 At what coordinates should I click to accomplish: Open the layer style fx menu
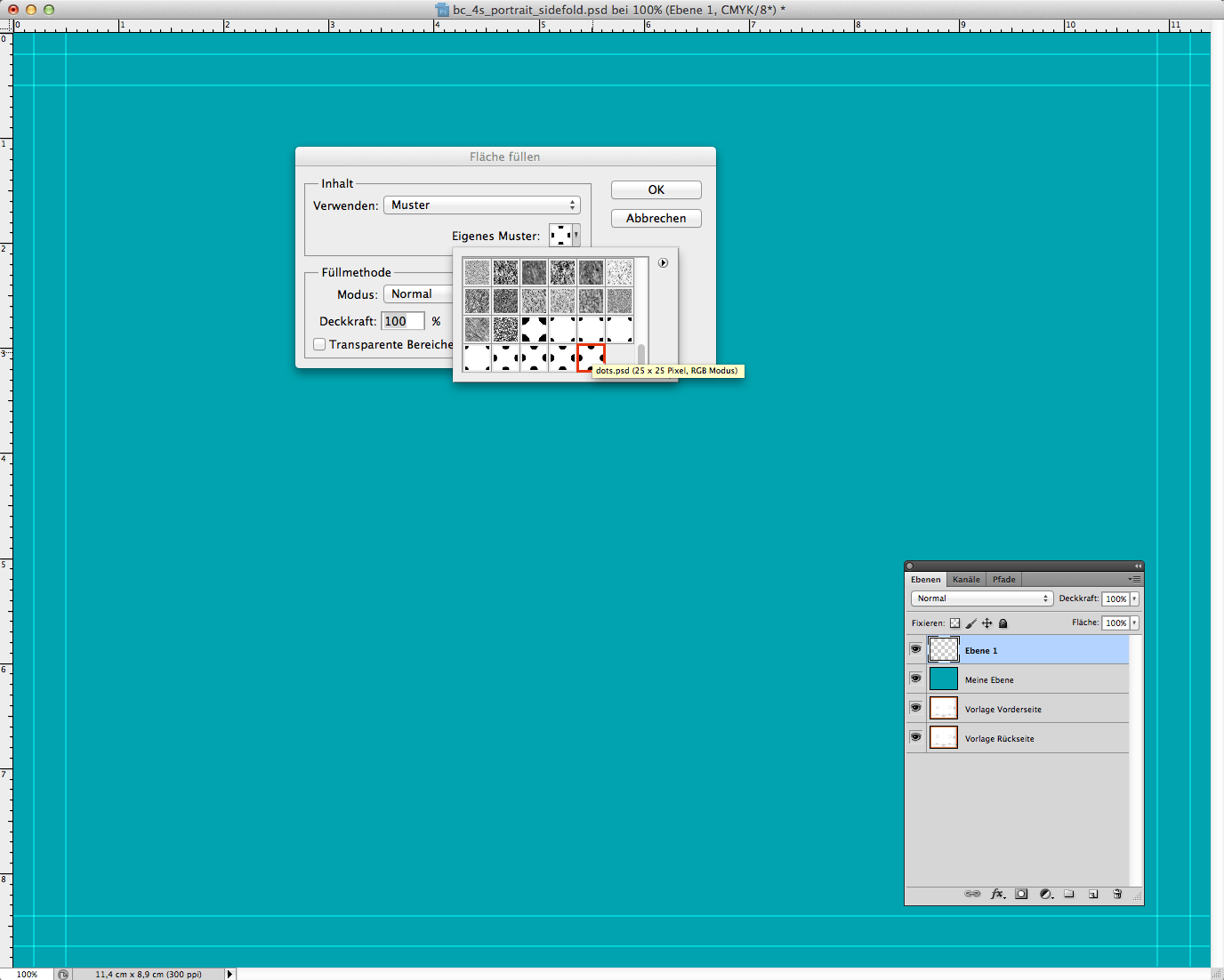(998, 894)
